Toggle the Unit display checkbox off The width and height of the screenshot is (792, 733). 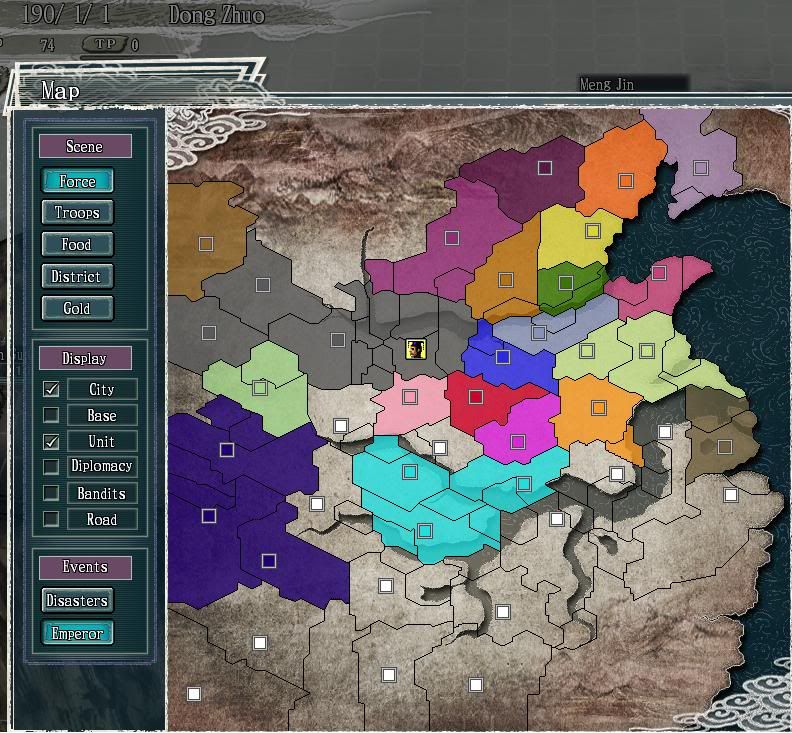pyautogui.click(x=51, y=442)
